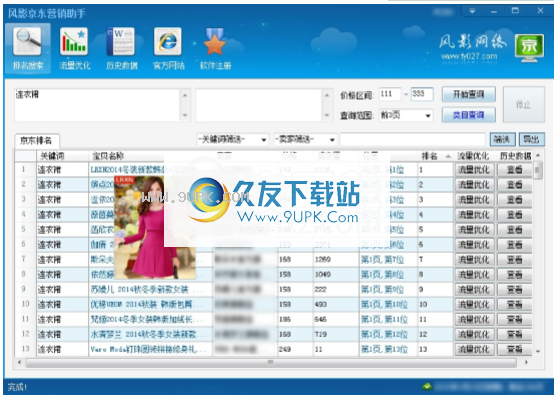
Task: Select the 连衣裙 keyword cell in row 9
Action: 62,290
